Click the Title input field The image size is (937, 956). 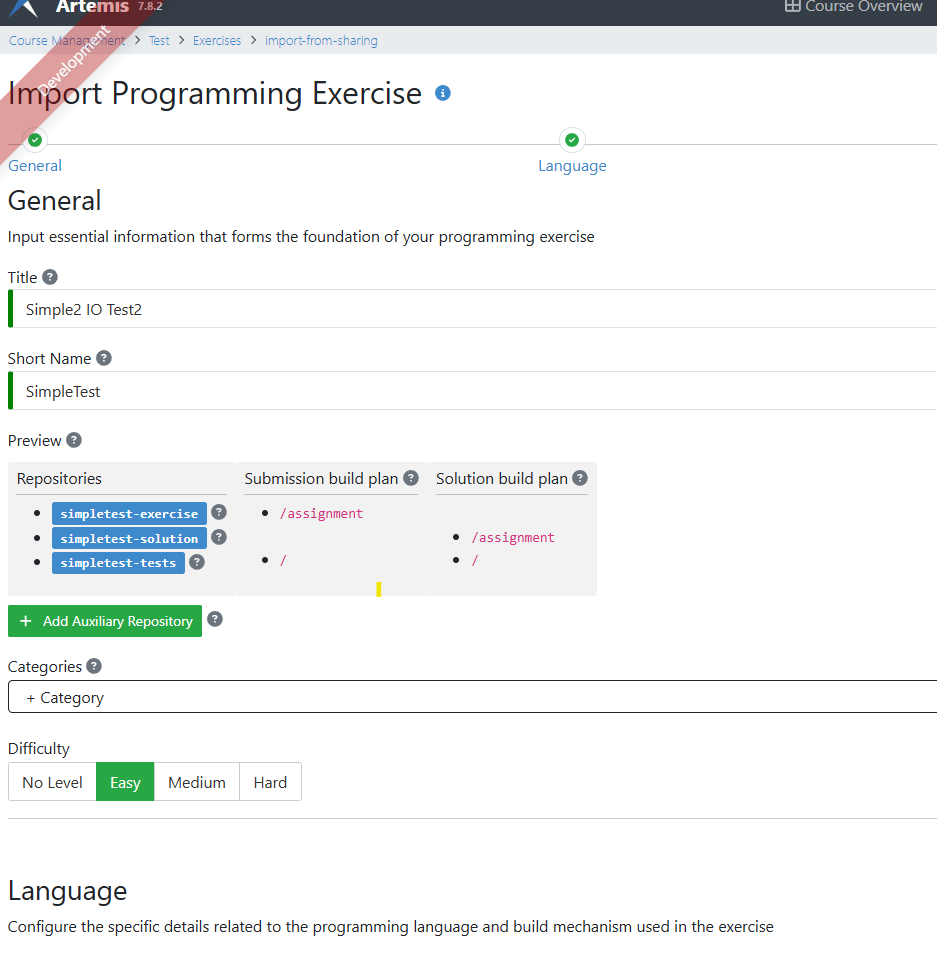click(x=470, y=310)
